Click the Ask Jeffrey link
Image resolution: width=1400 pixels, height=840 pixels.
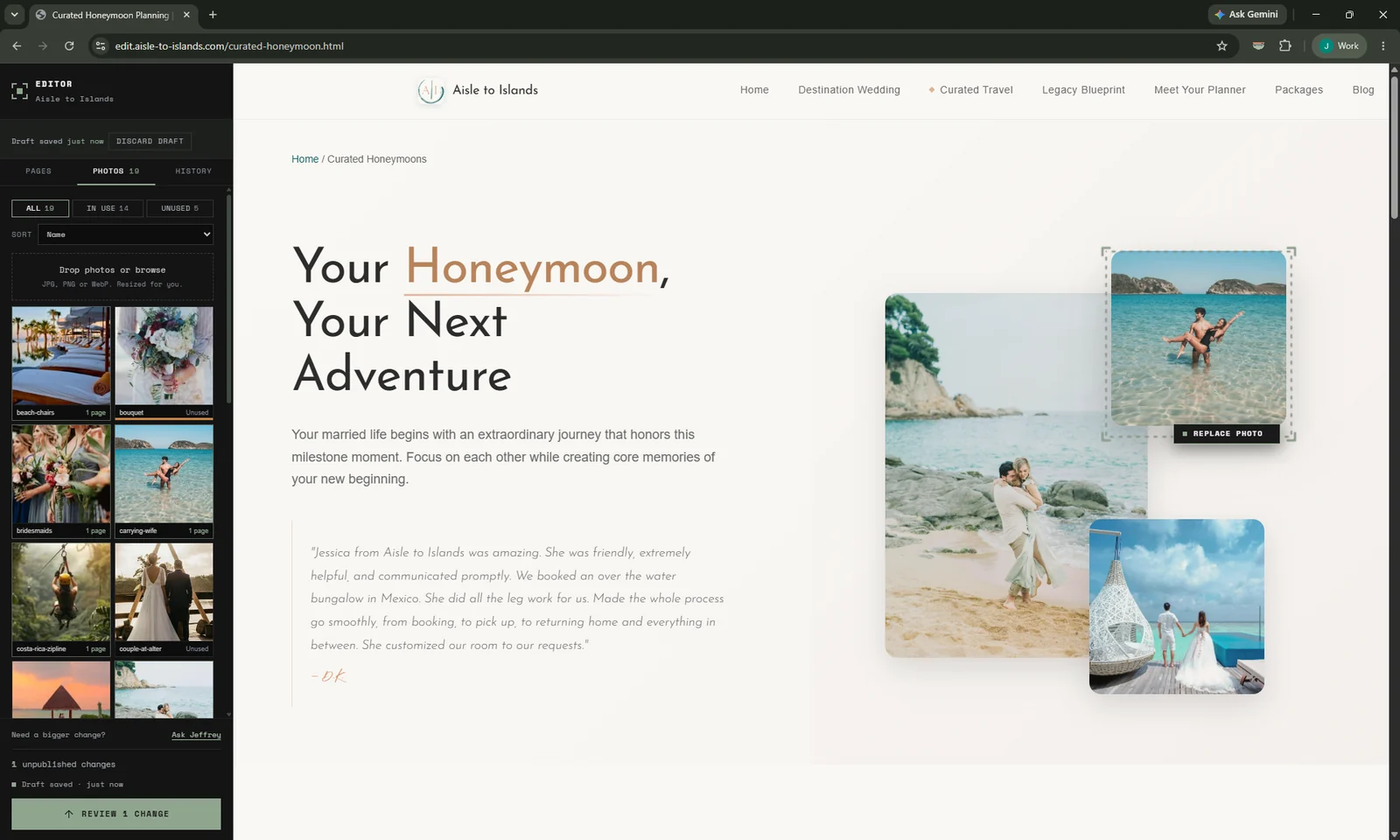[196, 735]
